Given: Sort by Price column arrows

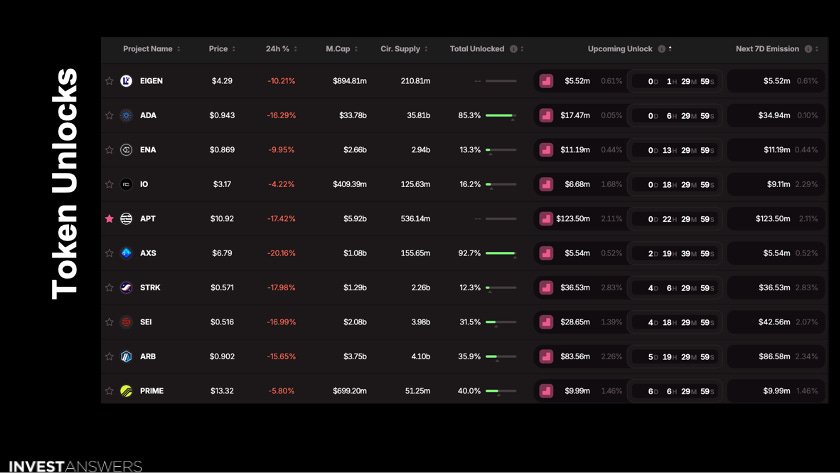Looking at the screenshot, I should point(234,49).
